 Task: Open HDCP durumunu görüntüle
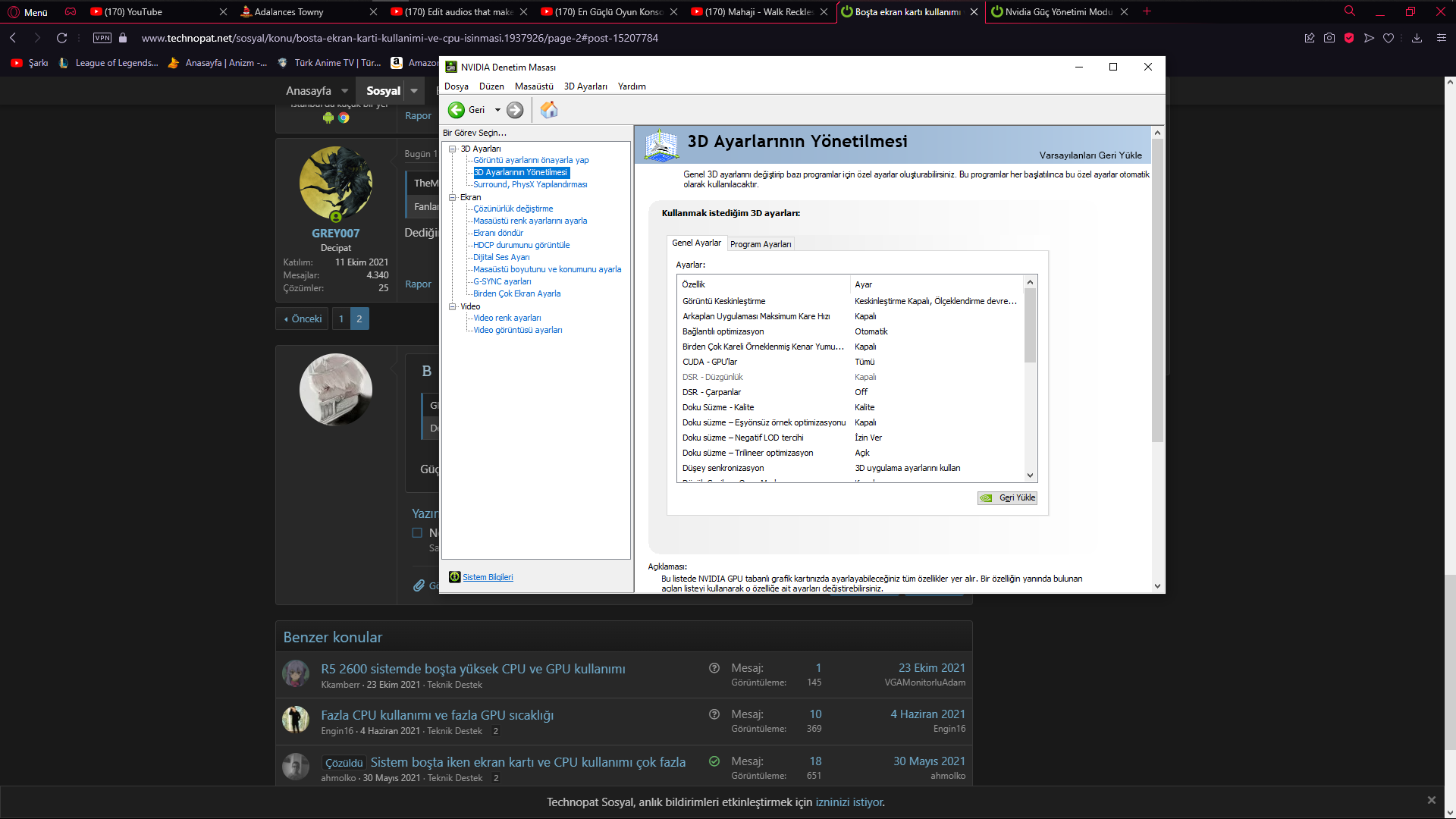pos(522,245)
